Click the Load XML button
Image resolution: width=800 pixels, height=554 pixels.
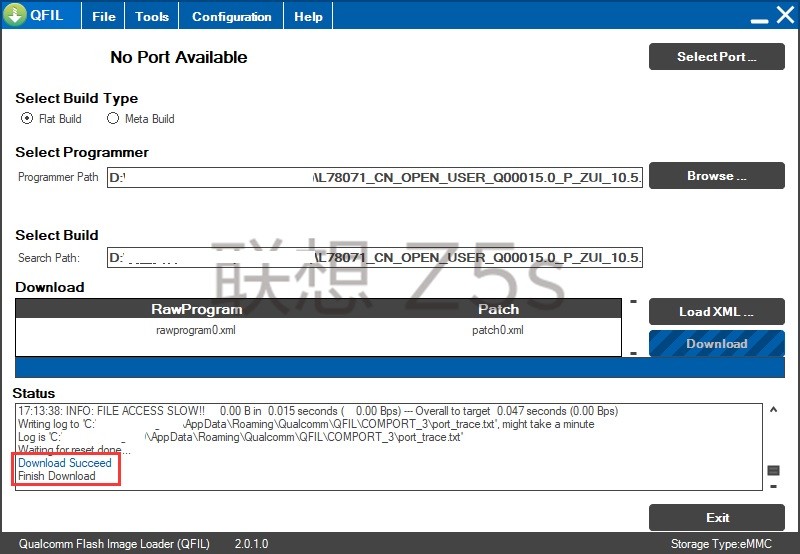pyautogui.click(x=716, y=311)
